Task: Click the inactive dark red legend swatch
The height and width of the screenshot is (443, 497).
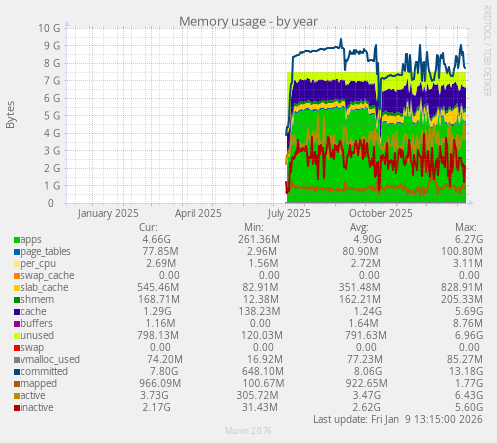Action: [x=17, y=408]
